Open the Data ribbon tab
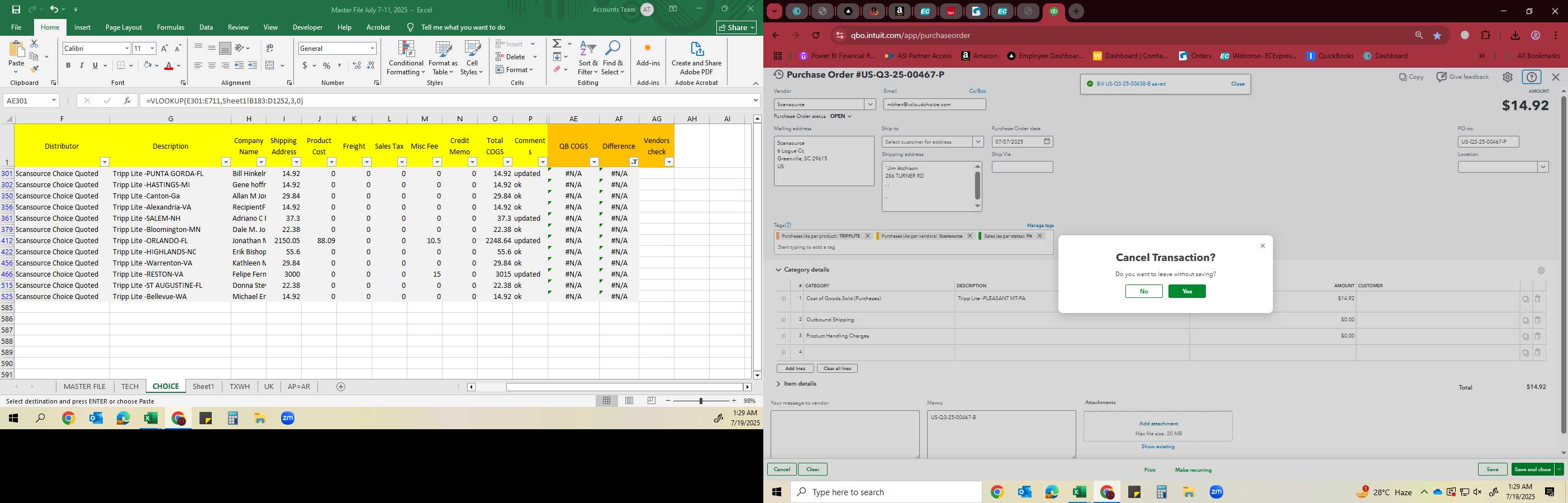The height and width of the screenshot is (503, 1568). coord(206,27)
